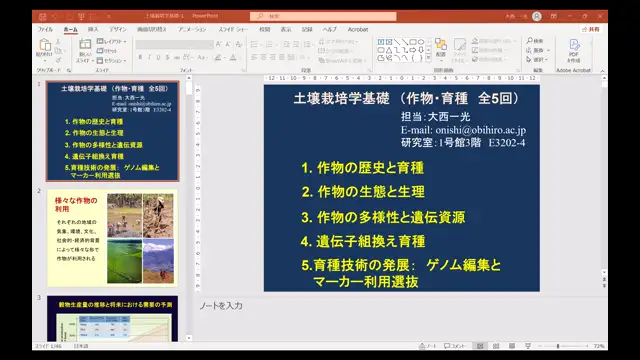
Task: Click the Copy icon in clipboard group
Action: pyautogui.click(x=58, y=51)
